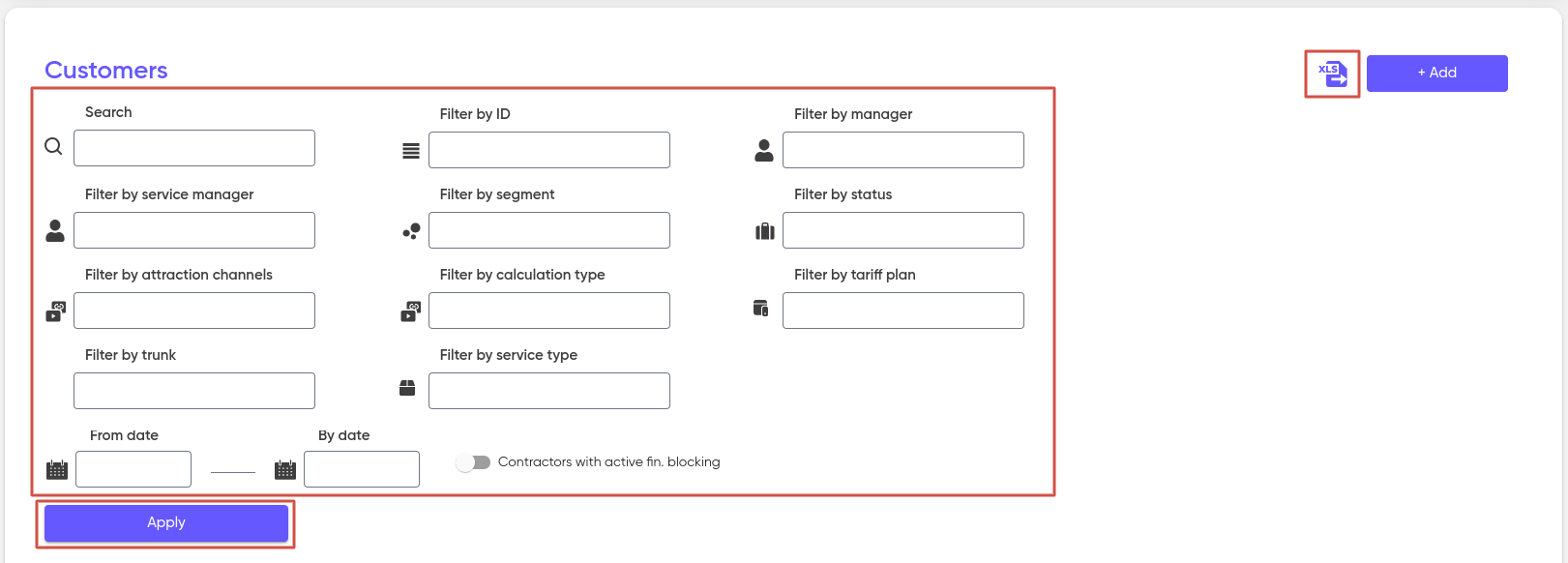The height and width of the screenshot is (563, 1568).
Task: Open the Filter by calculation type field
Action: point(549,311)
